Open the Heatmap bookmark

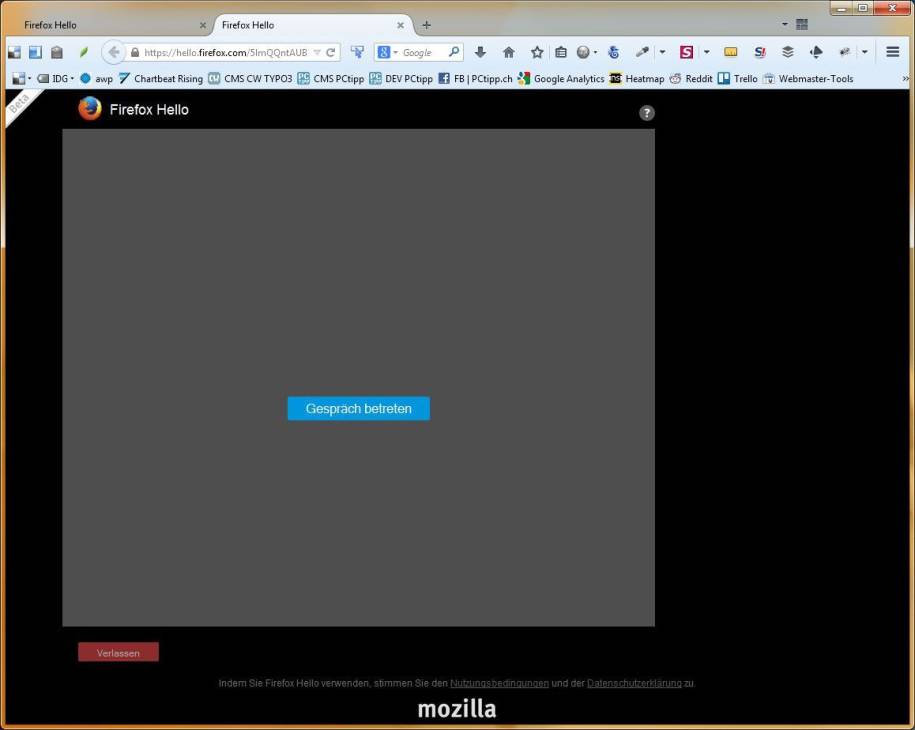(637, 79)
